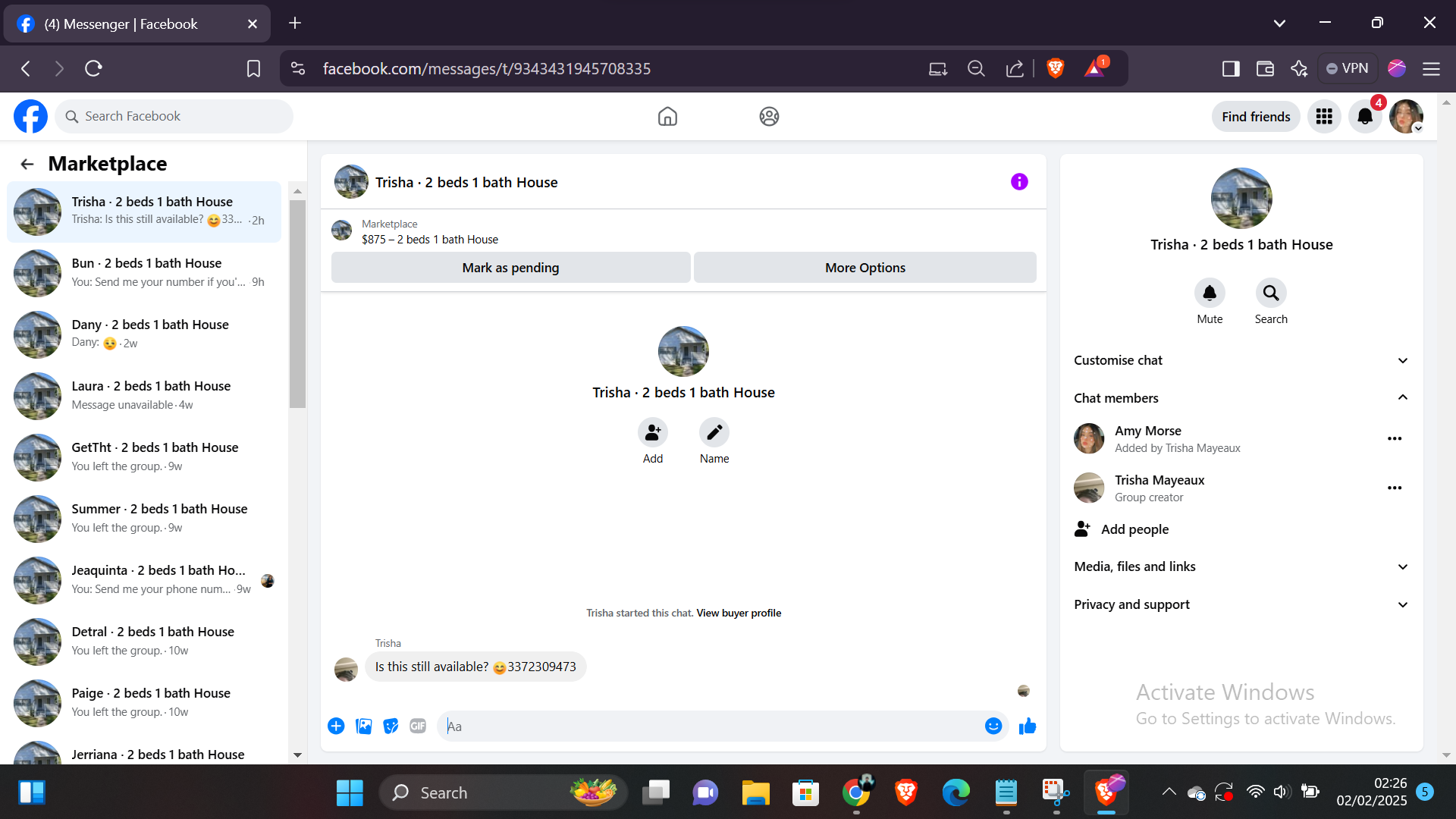Click the plus more actions icon
1456x819 pixels.
(336, 726)
